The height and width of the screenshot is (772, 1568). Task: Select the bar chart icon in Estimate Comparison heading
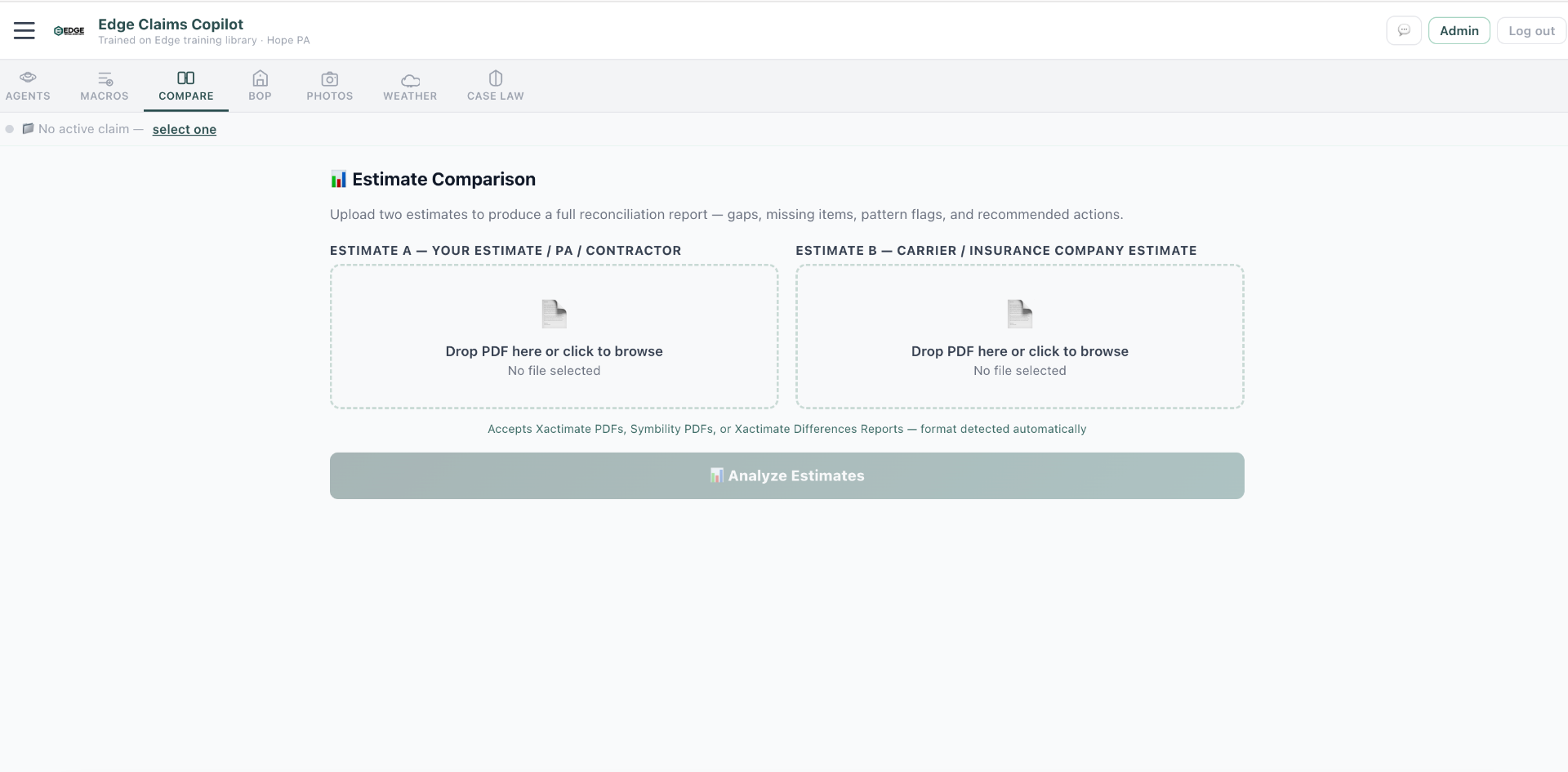[339, 179]
